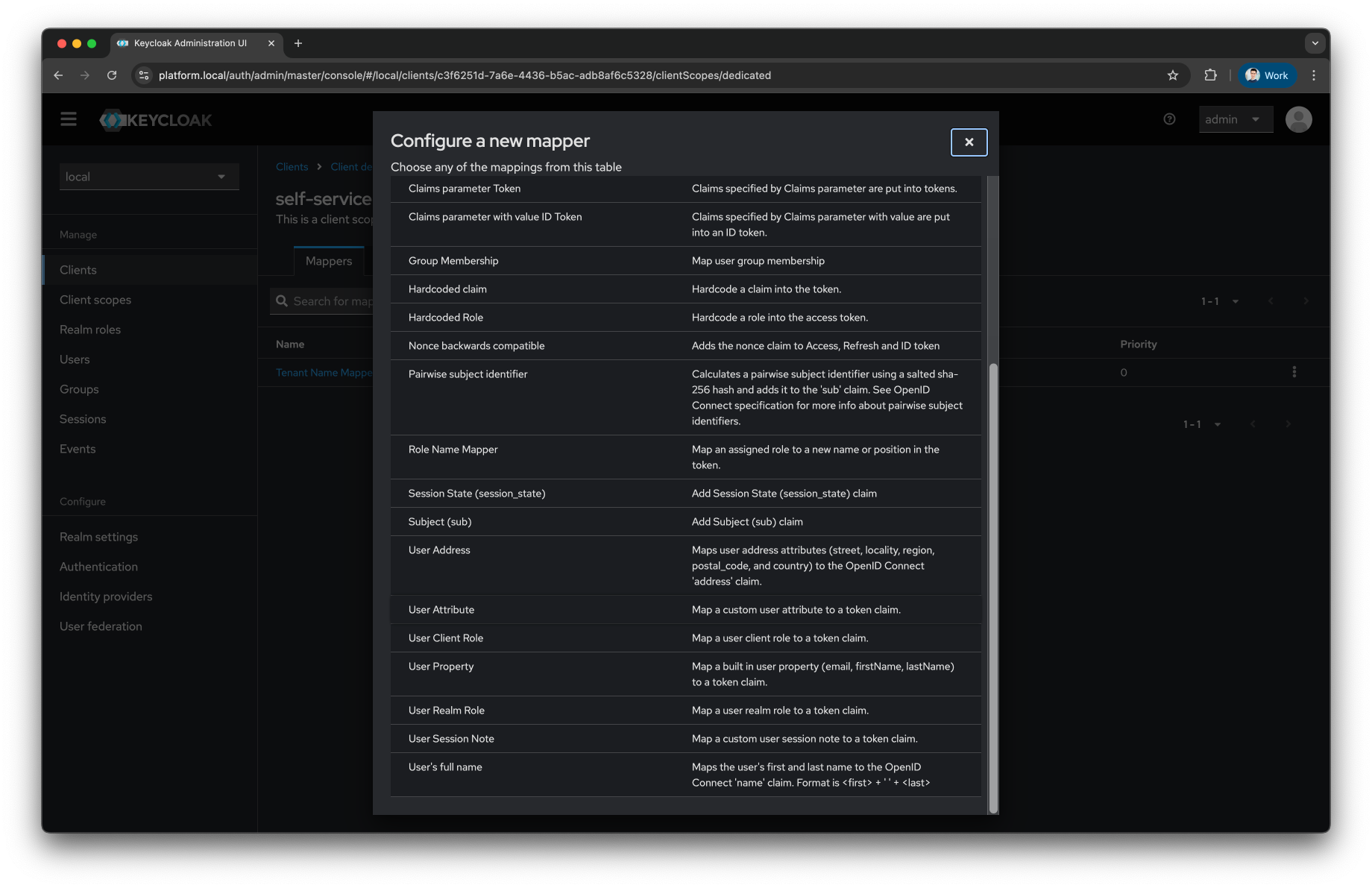This screenshot has width=1372, height=888.
Task: Open site information via the padlock icon
Action: [x=143, y=75]
